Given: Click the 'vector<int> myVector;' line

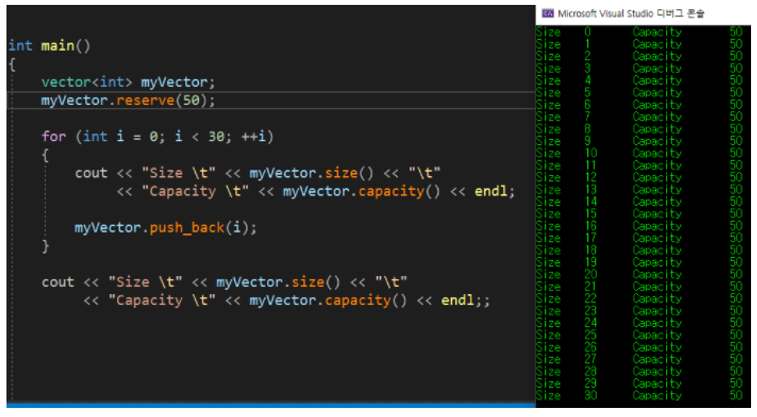Looking at the screenshot, I should coord(128,82).
